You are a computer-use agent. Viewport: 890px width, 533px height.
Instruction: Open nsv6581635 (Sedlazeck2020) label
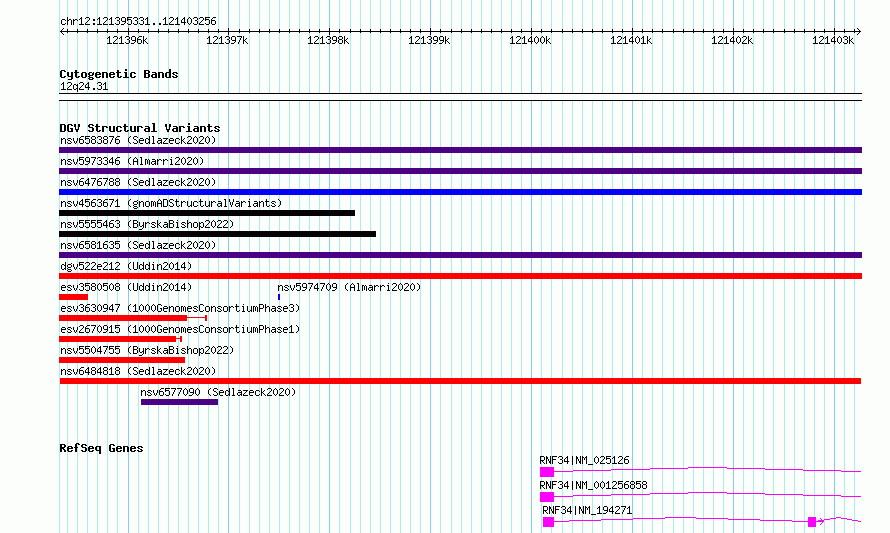click(138, 245)
